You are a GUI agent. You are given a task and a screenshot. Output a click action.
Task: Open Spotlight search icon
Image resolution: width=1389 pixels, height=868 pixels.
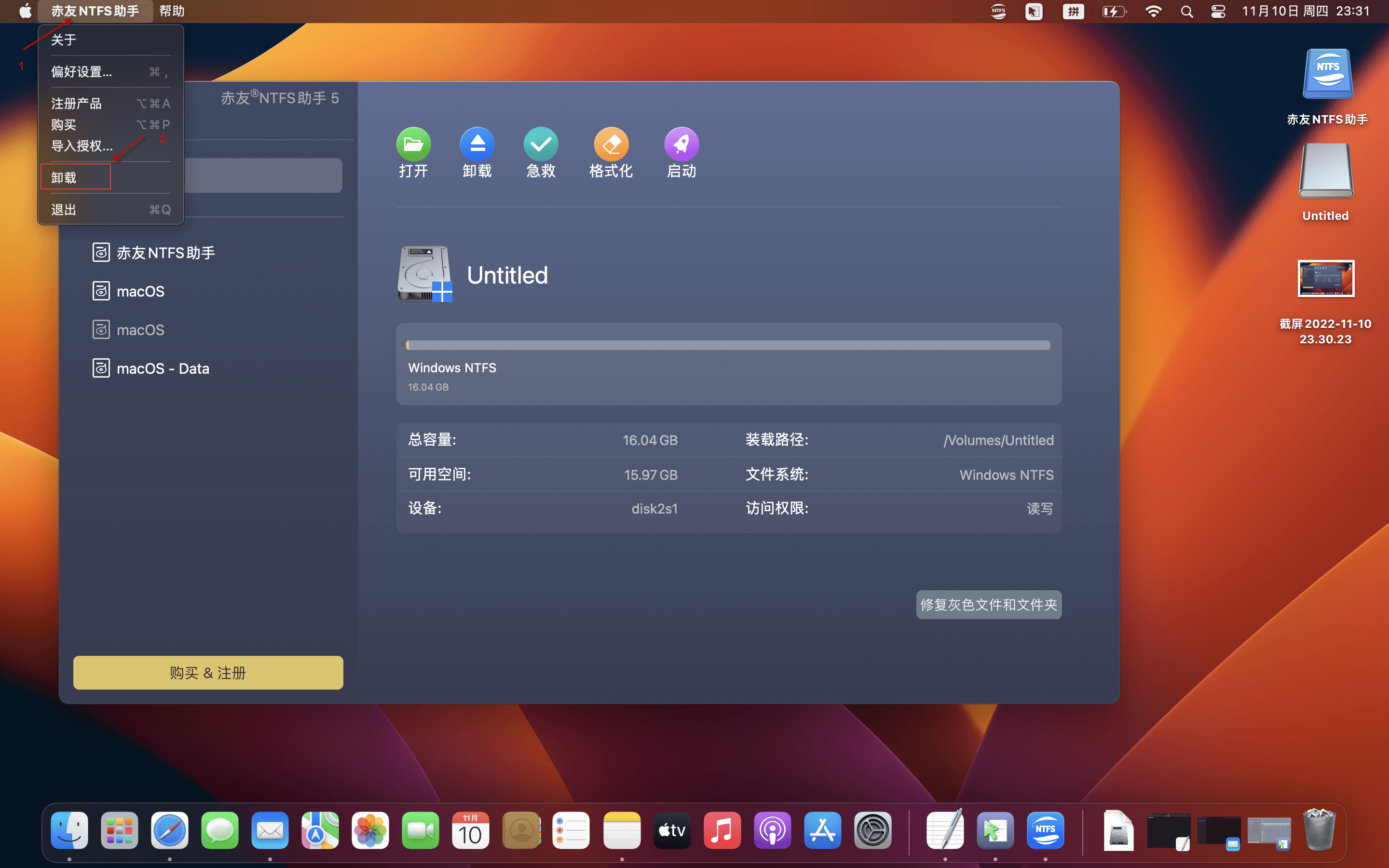(1187, 12)
